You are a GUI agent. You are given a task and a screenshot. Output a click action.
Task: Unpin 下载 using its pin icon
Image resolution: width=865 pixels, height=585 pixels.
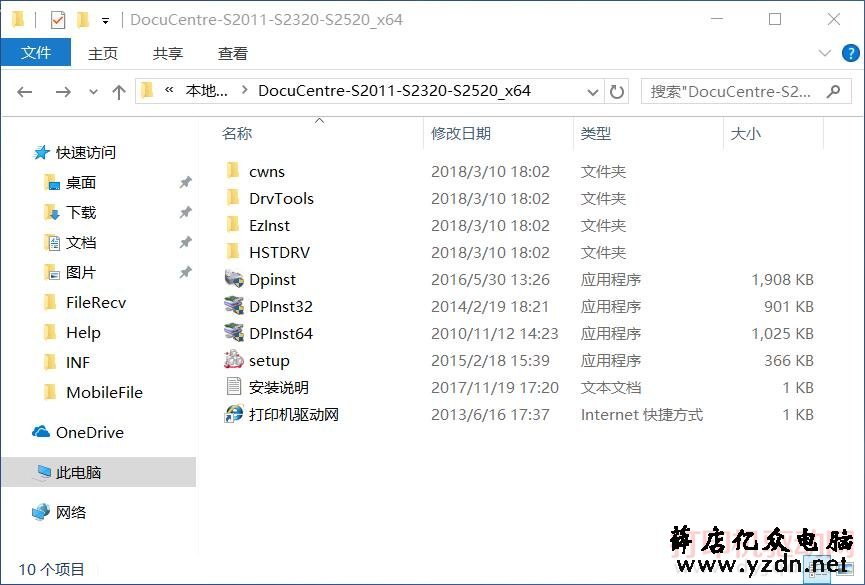[186, 212]
